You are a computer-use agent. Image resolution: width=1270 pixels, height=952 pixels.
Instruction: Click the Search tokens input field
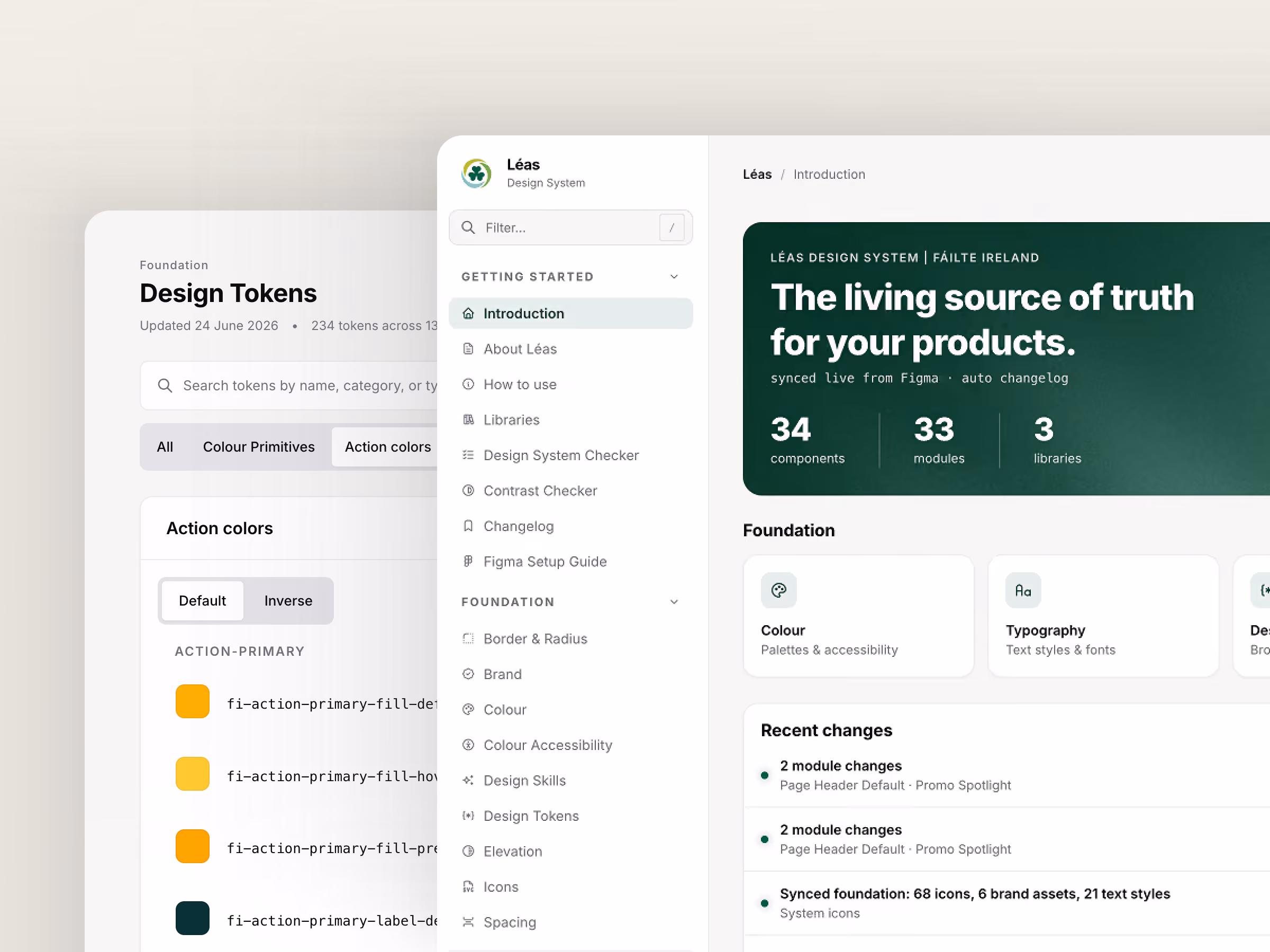point(289,386)
